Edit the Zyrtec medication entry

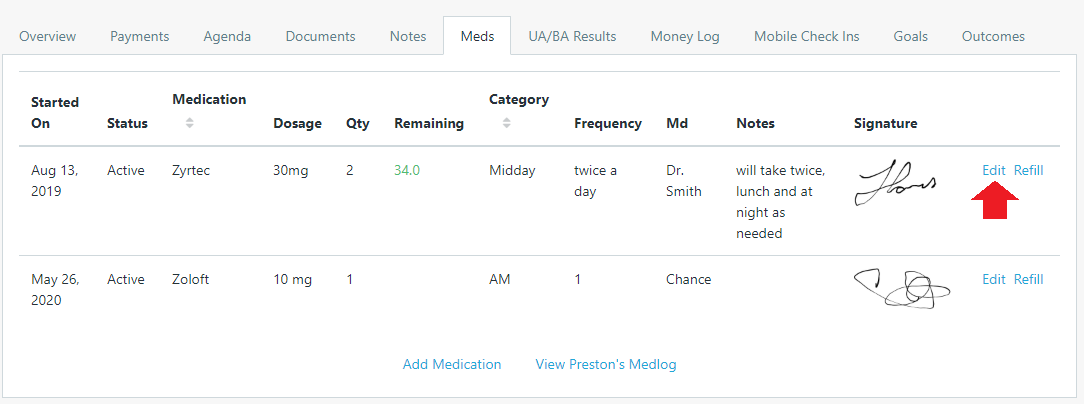coord(993,170)
